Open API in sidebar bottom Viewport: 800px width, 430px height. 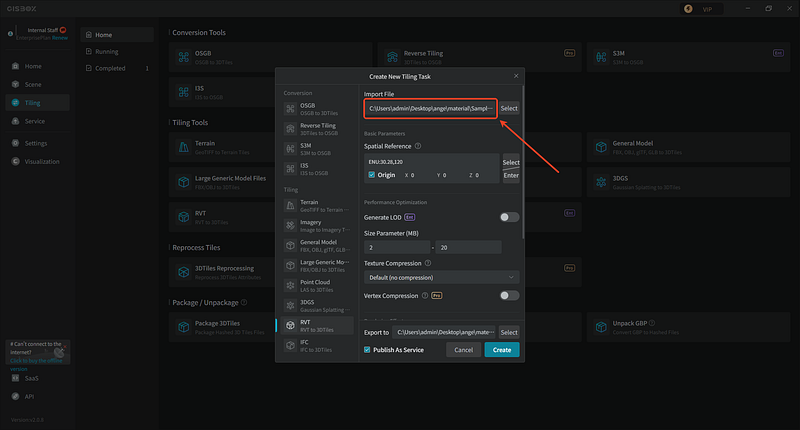pyautogui.click(x=23, y=396)
